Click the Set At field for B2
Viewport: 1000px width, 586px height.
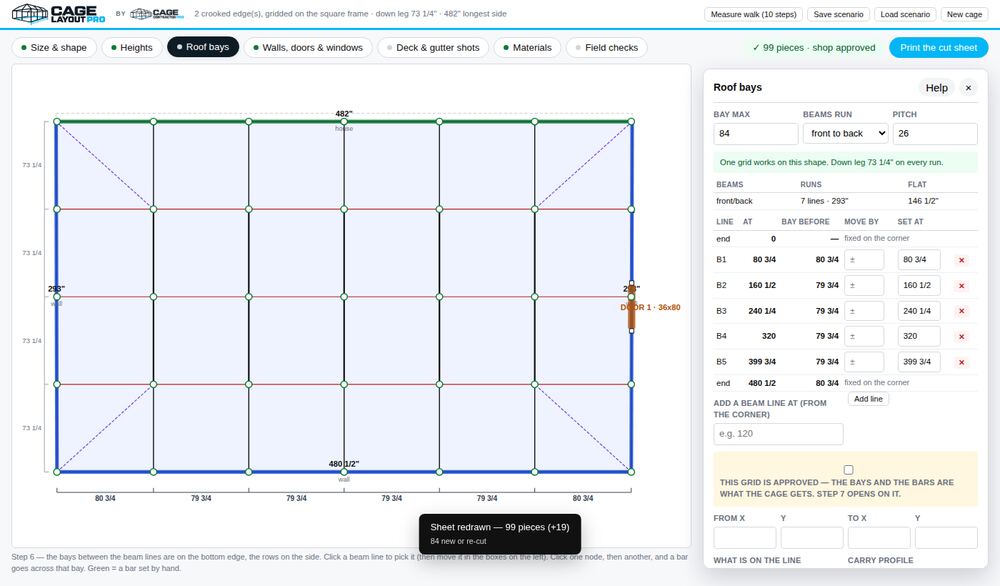point(919,286)
